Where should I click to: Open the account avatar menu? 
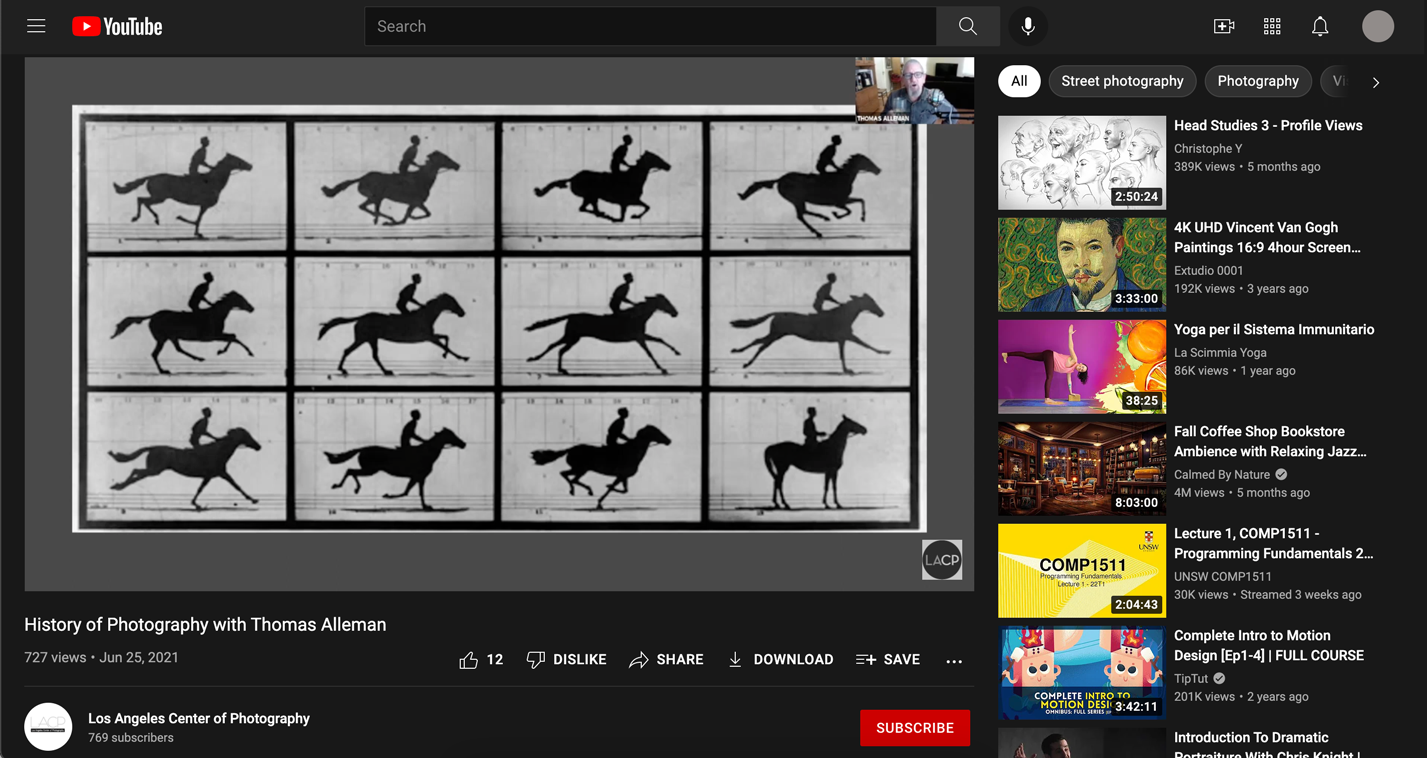[1378, 27]
